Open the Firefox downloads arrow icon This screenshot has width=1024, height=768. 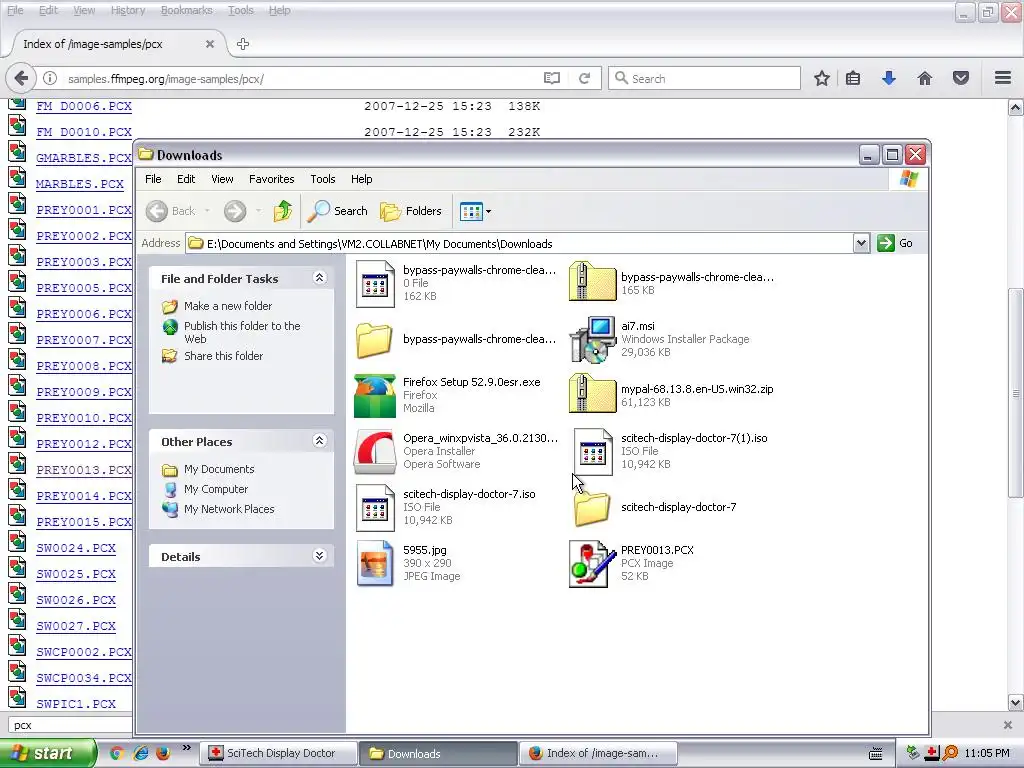(889, 78)
